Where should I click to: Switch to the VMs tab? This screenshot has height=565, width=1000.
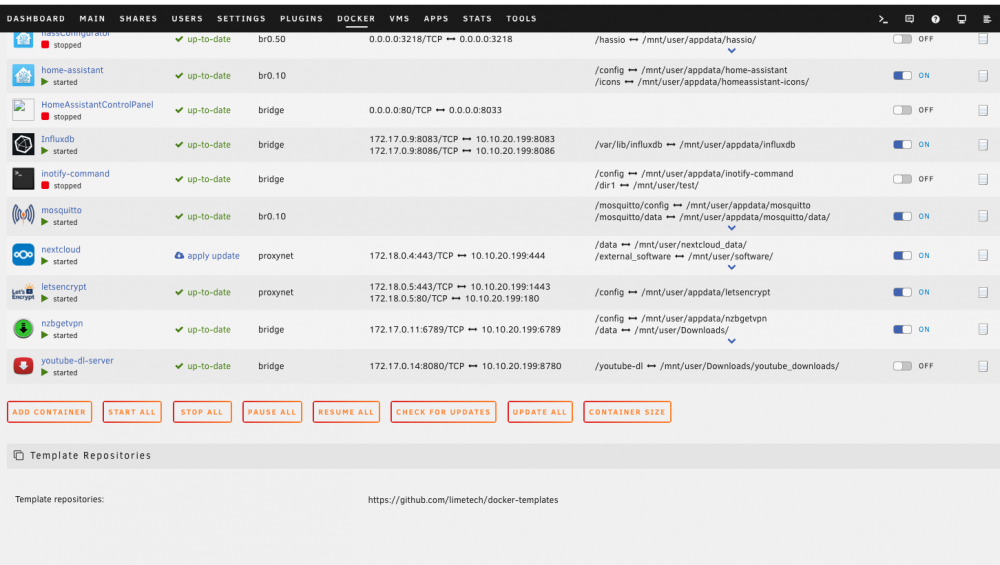tap(399, 18)
